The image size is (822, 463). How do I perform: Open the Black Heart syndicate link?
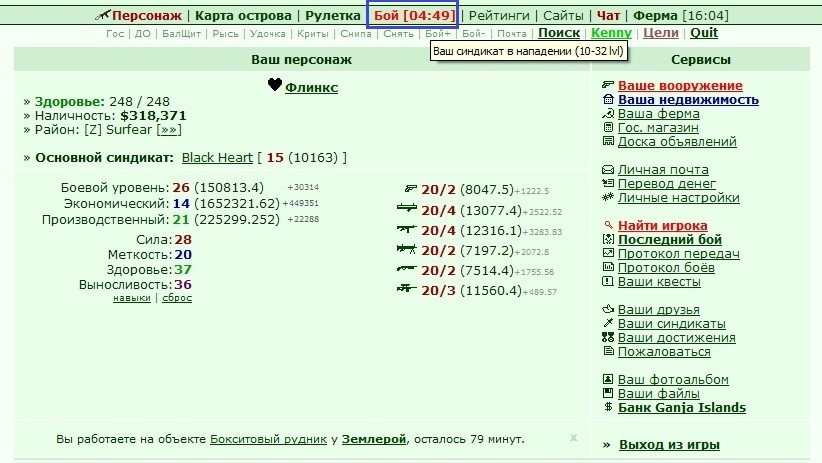click(217, 157)
